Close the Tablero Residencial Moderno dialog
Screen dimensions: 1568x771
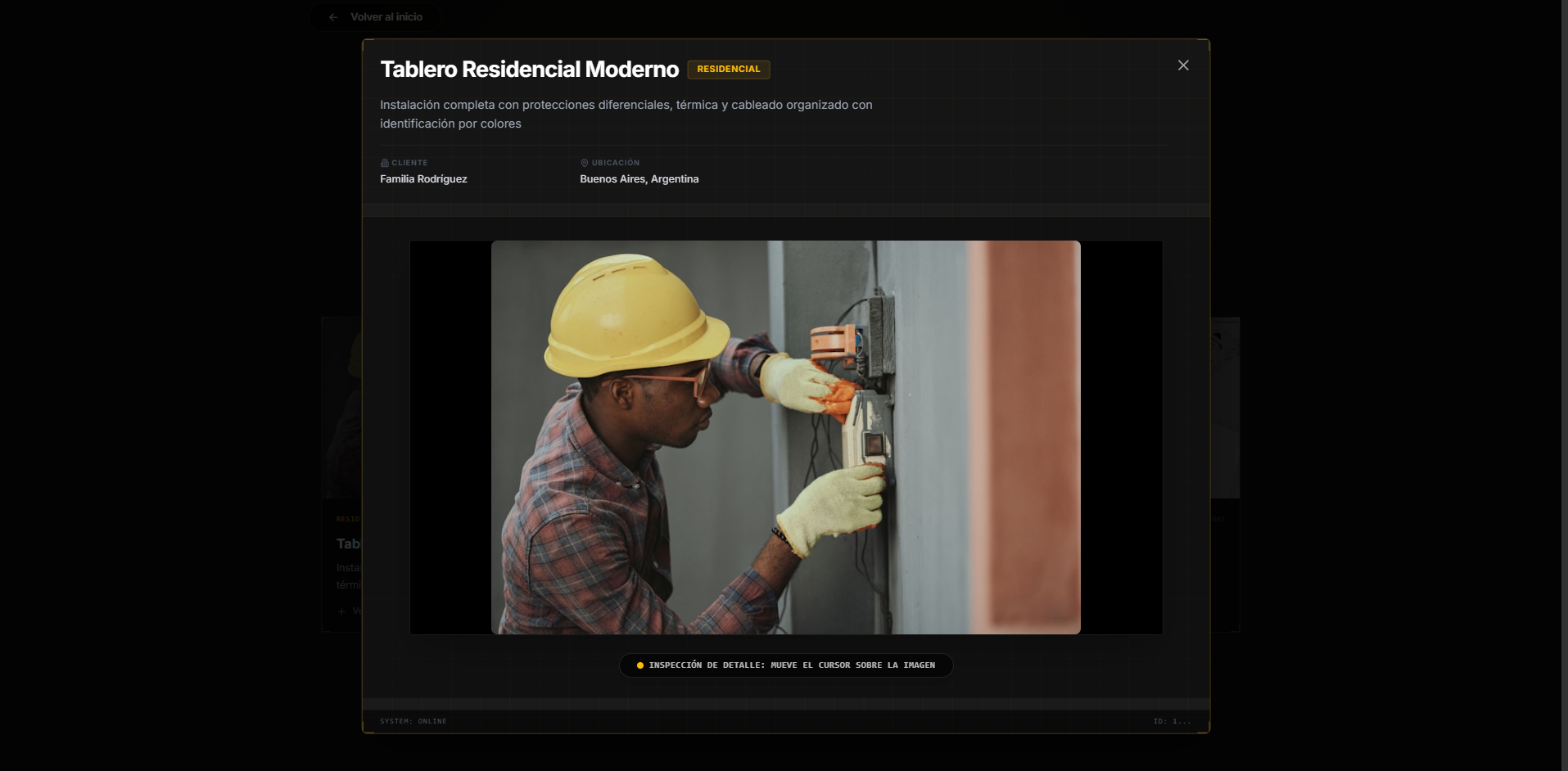[1183, 65]
